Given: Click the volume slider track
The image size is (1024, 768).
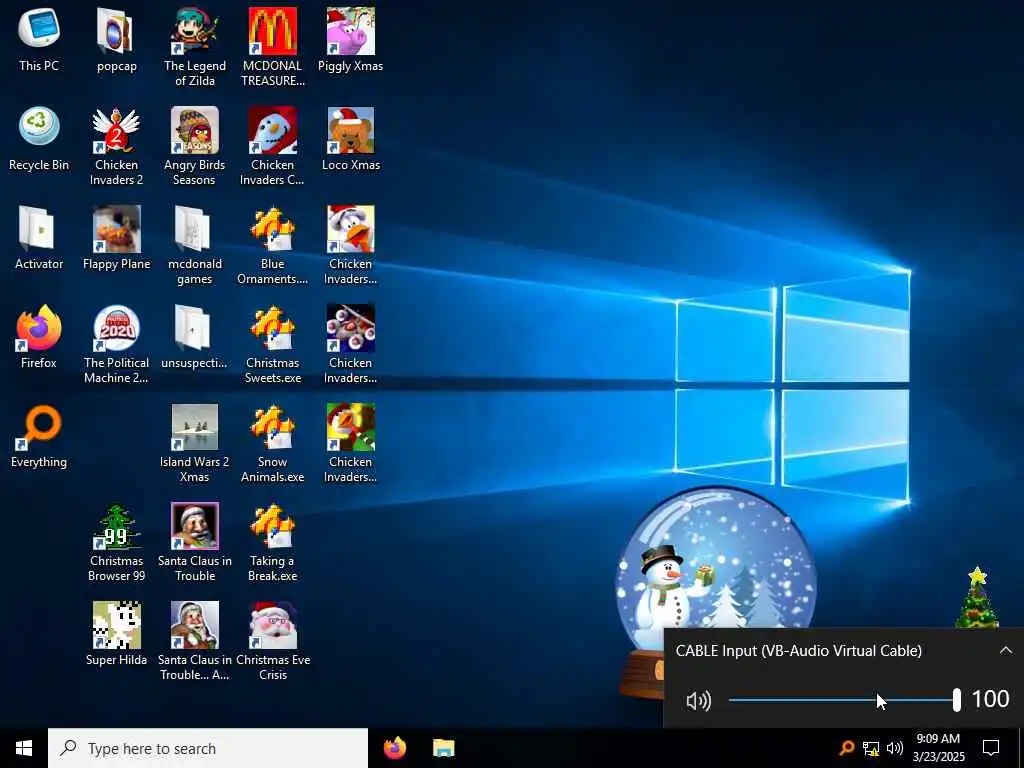Looking at the screenshot, I should coord(844,700).
